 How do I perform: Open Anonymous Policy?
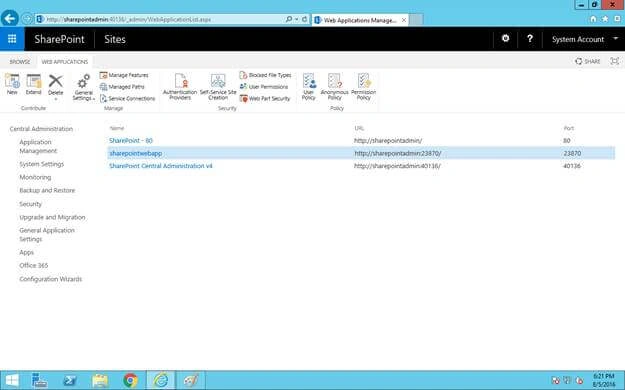coord(334,87)
